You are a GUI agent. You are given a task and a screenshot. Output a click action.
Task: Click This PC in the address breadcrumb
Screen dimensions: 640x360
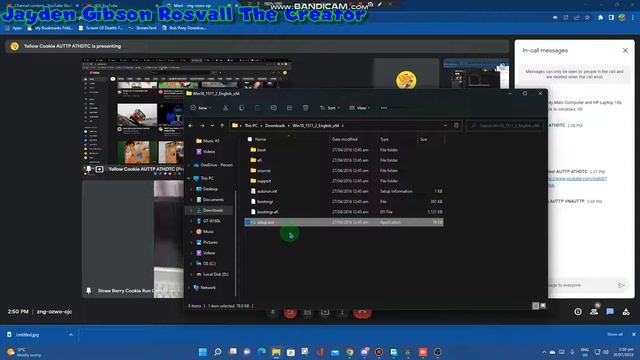pyautogui.click(x=251, y=126)
